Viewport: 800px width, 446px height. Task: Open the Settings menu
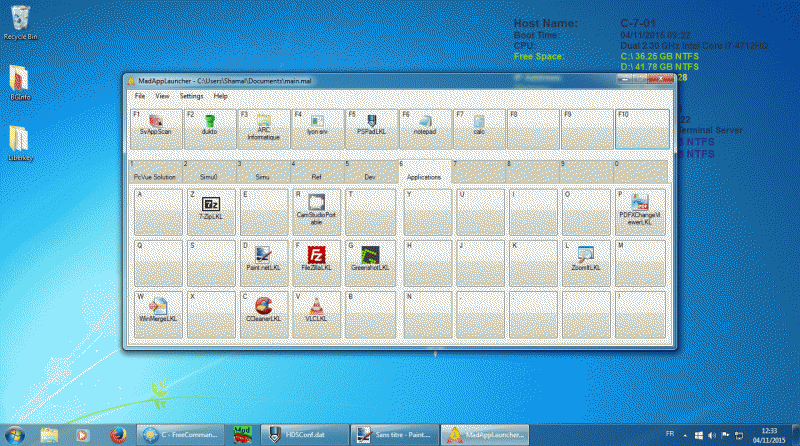pos(191,96)
